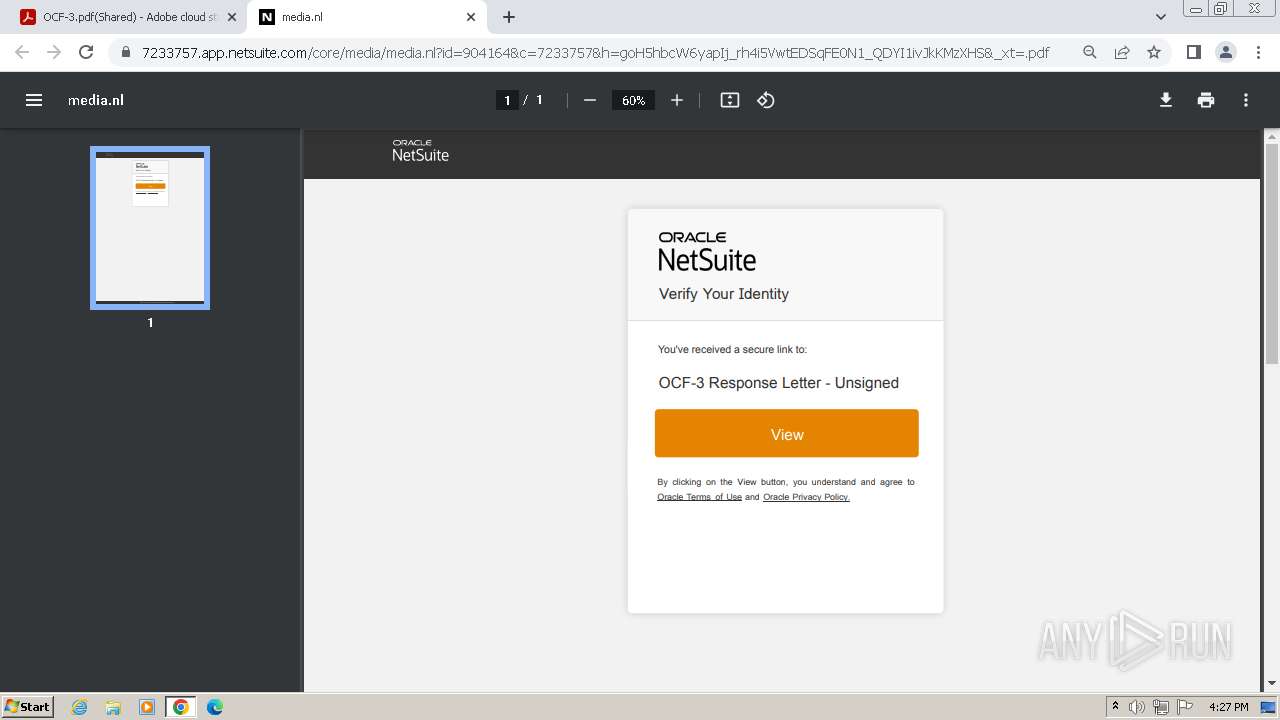
Task: Open the Windows Start menu
Action: (x=27, y=707)
